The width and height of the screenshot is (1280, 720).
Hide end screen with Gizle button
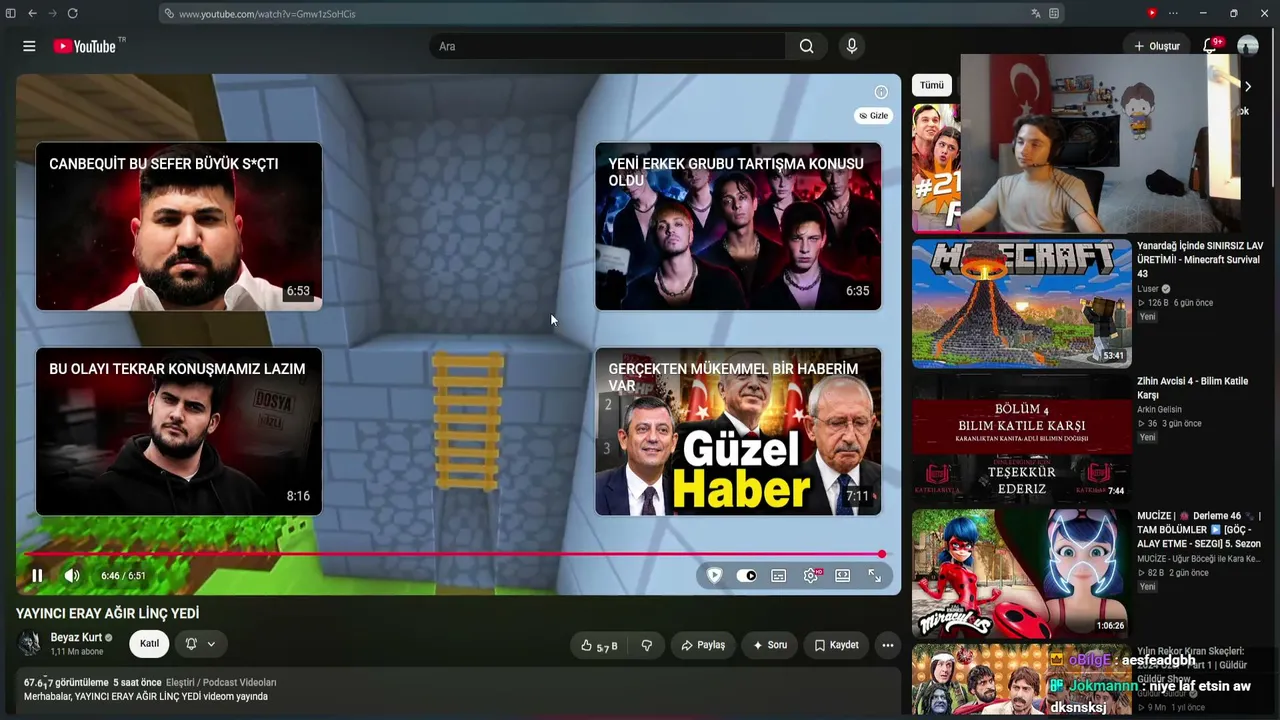click(874, 116)
